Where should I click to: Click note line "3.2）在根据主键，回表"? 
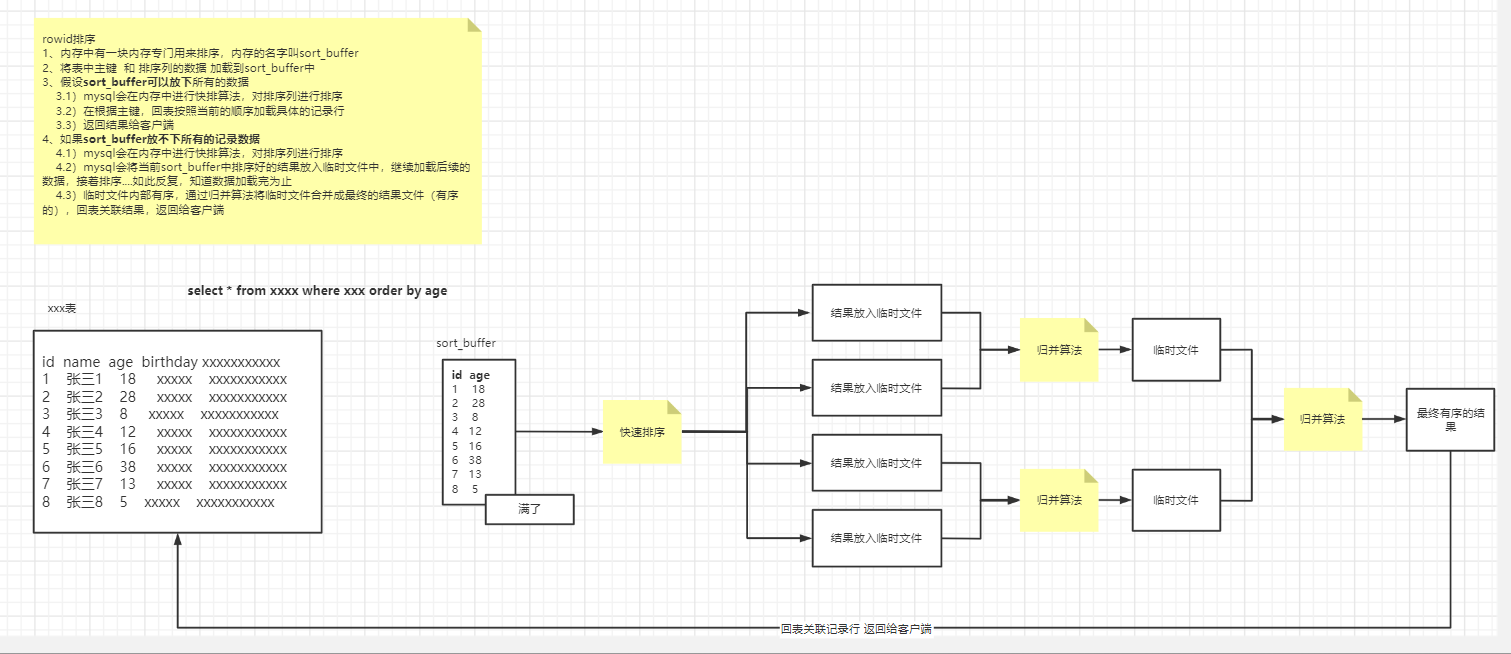tap(200, 111)
